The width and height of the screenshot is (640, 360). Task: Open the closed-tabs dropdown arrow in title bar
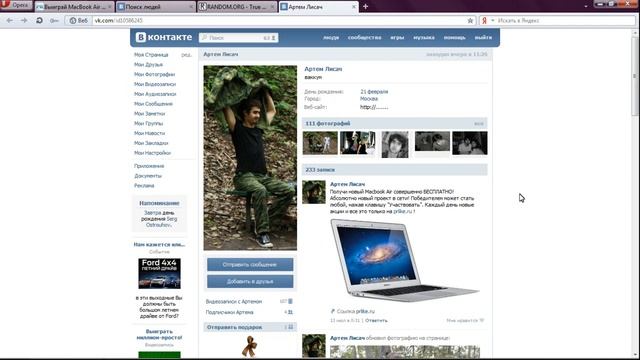coord(586,6)
